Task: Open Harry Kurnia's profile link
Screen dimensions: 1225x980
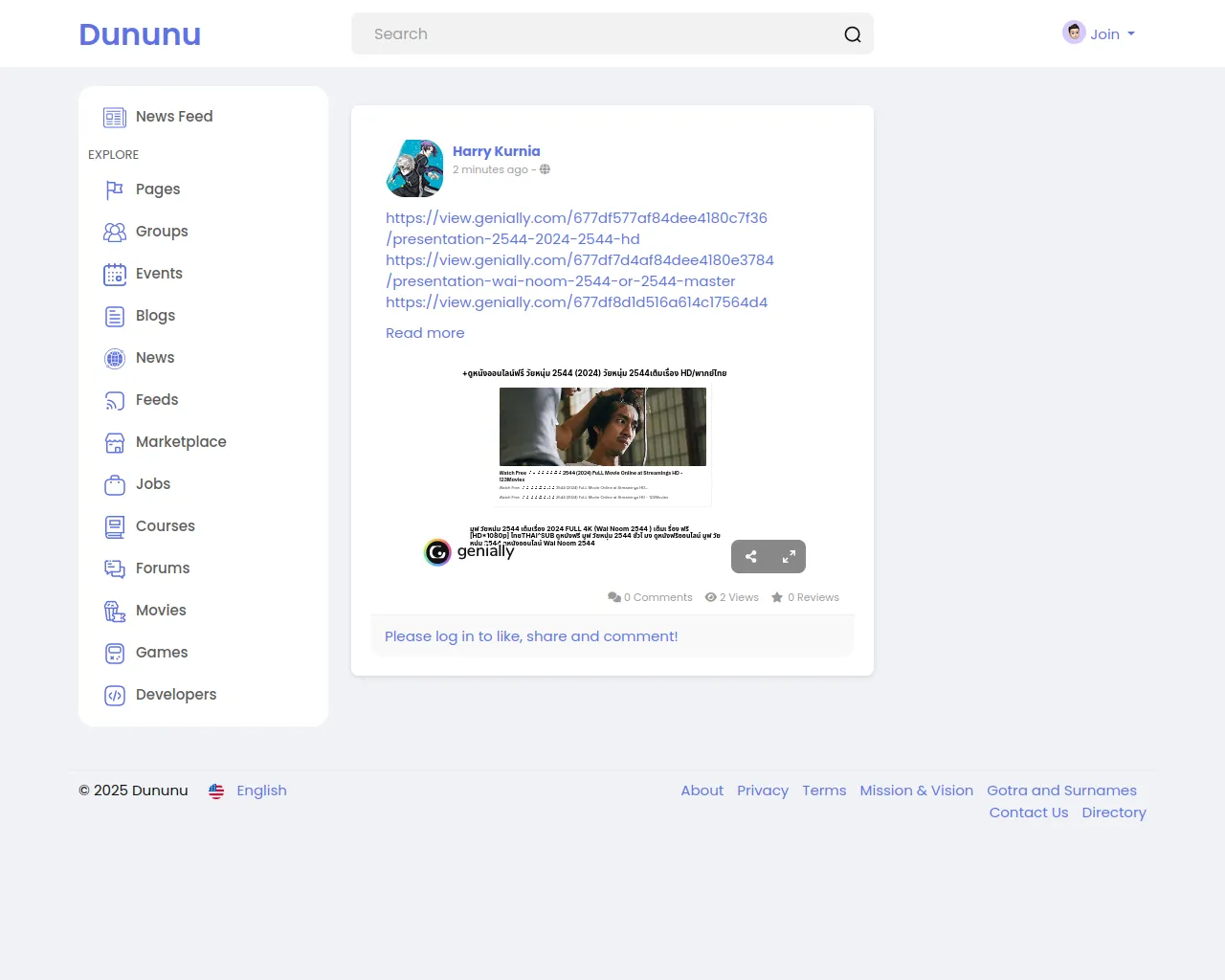Action: click(x=496, y=151)
